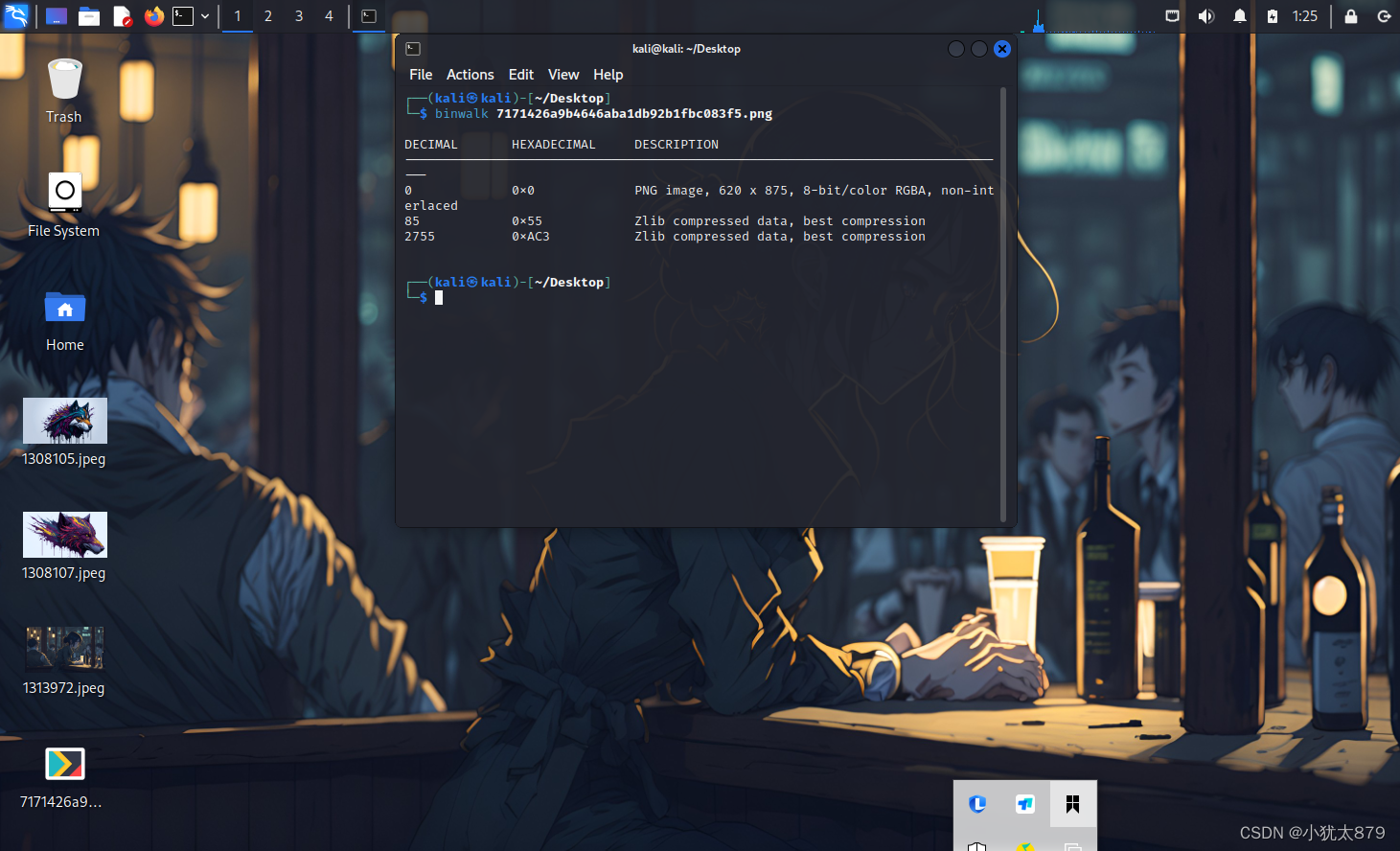Maximize the terminal window
The height and width of the screenshot is (851, 1400).
pos(979,49)
